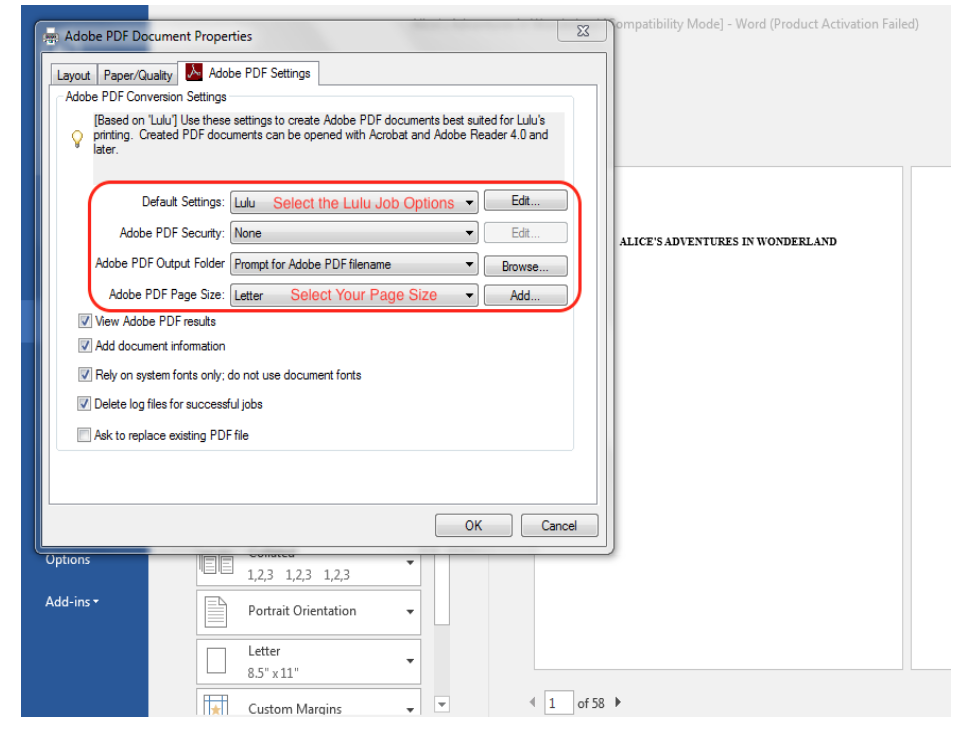Viewport: 970px width, 734px height.
Task: Click Browse button for output folder
Action: [525, 267]
